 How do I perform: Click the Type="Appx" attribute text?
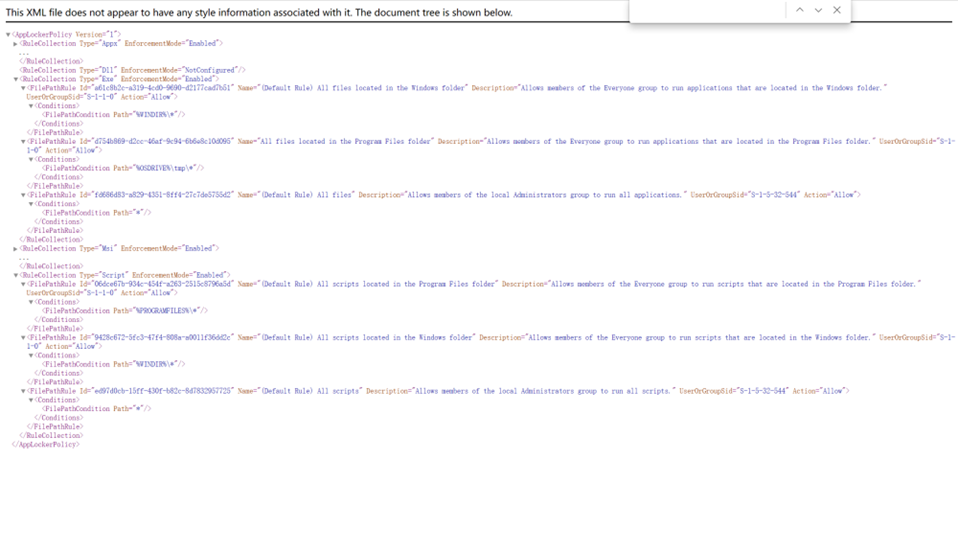98,43
